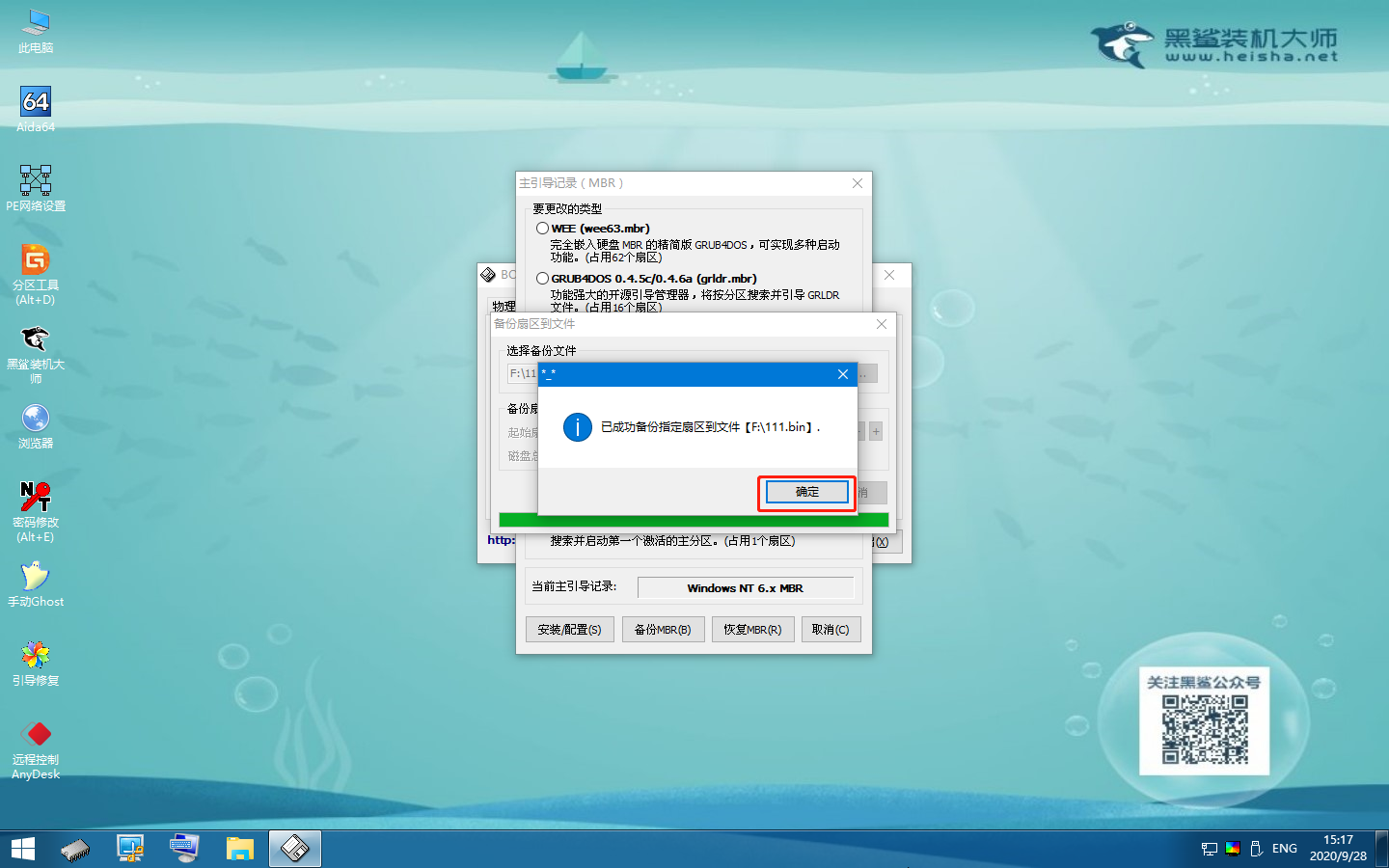Click the 恢复MBR(R) restore button

click(752, 629)
